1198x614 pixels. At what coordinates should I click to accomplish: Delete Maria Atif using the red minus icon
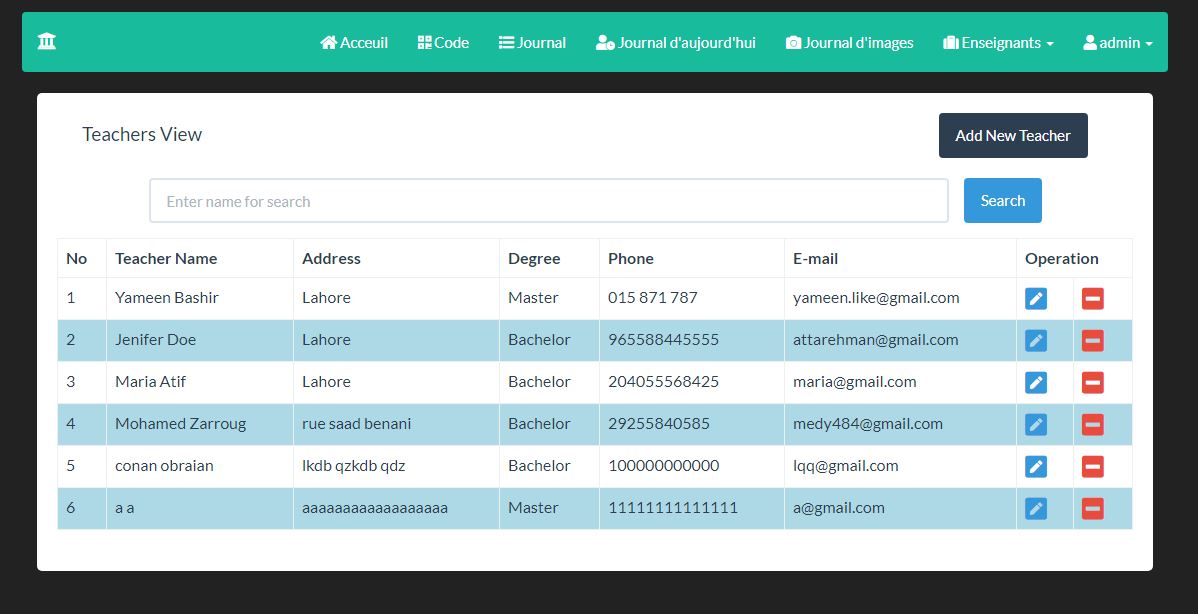(x=1093, y=383)
